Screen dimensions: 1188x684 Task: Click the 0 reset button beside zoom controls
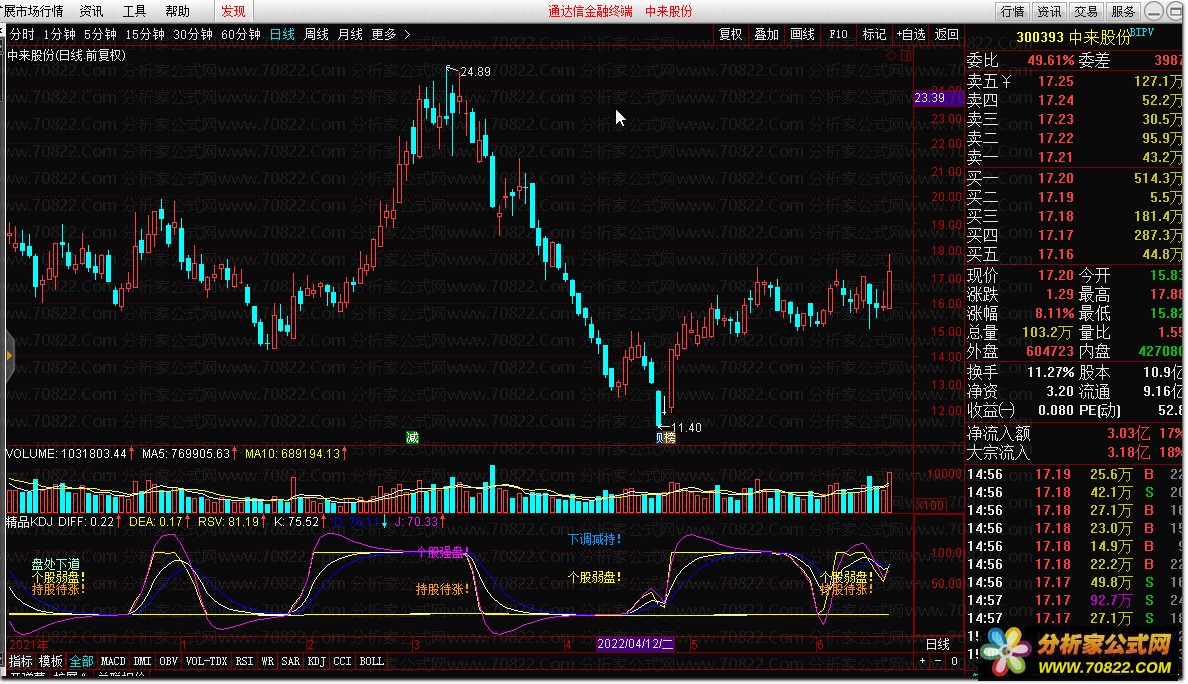(954, 661)
